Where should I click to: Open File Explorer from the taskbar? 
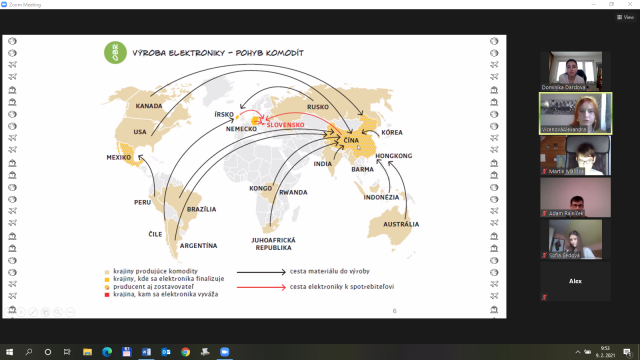click(x=87, y=352)
